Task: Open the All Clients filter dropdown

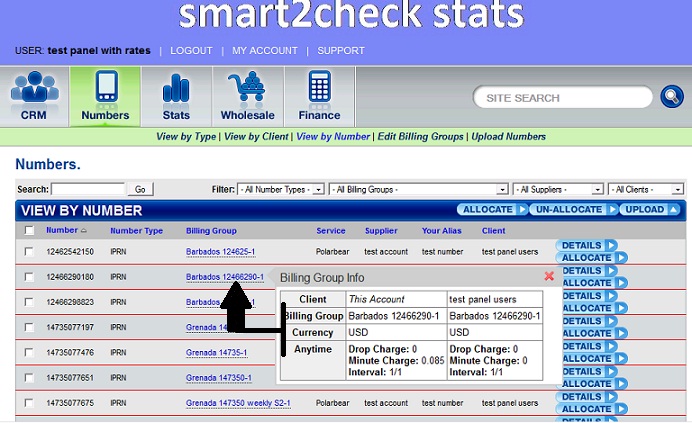Action: [646, 189]
